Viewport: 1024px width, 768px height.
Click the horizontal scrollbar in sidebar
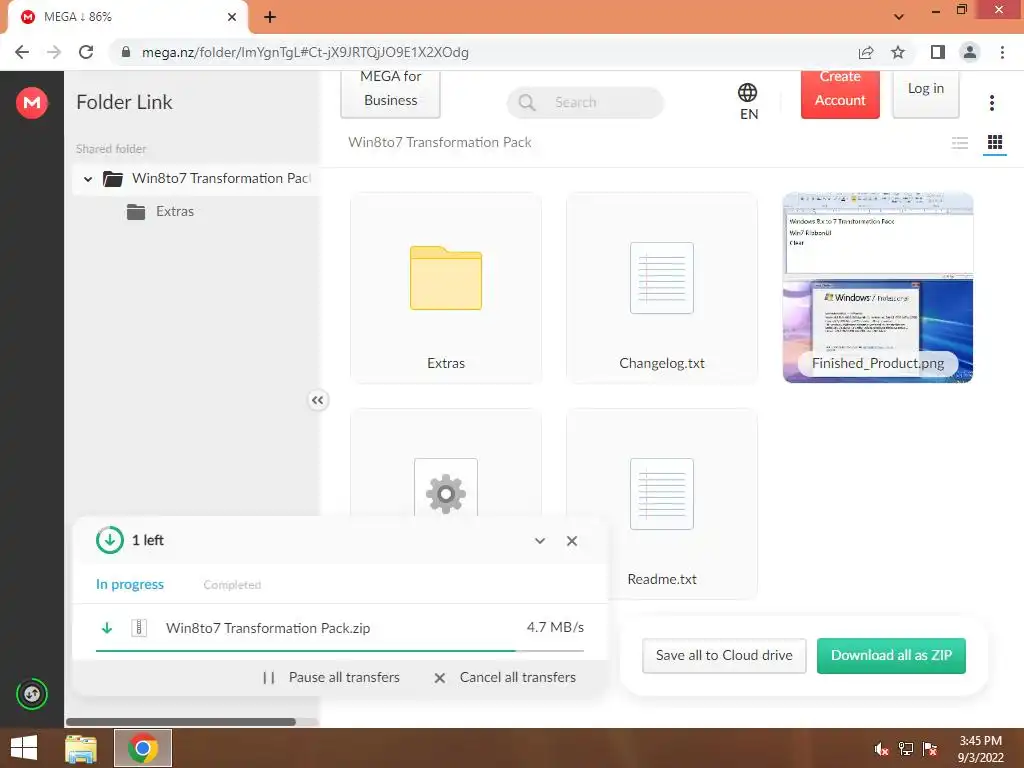coord(181,722)
